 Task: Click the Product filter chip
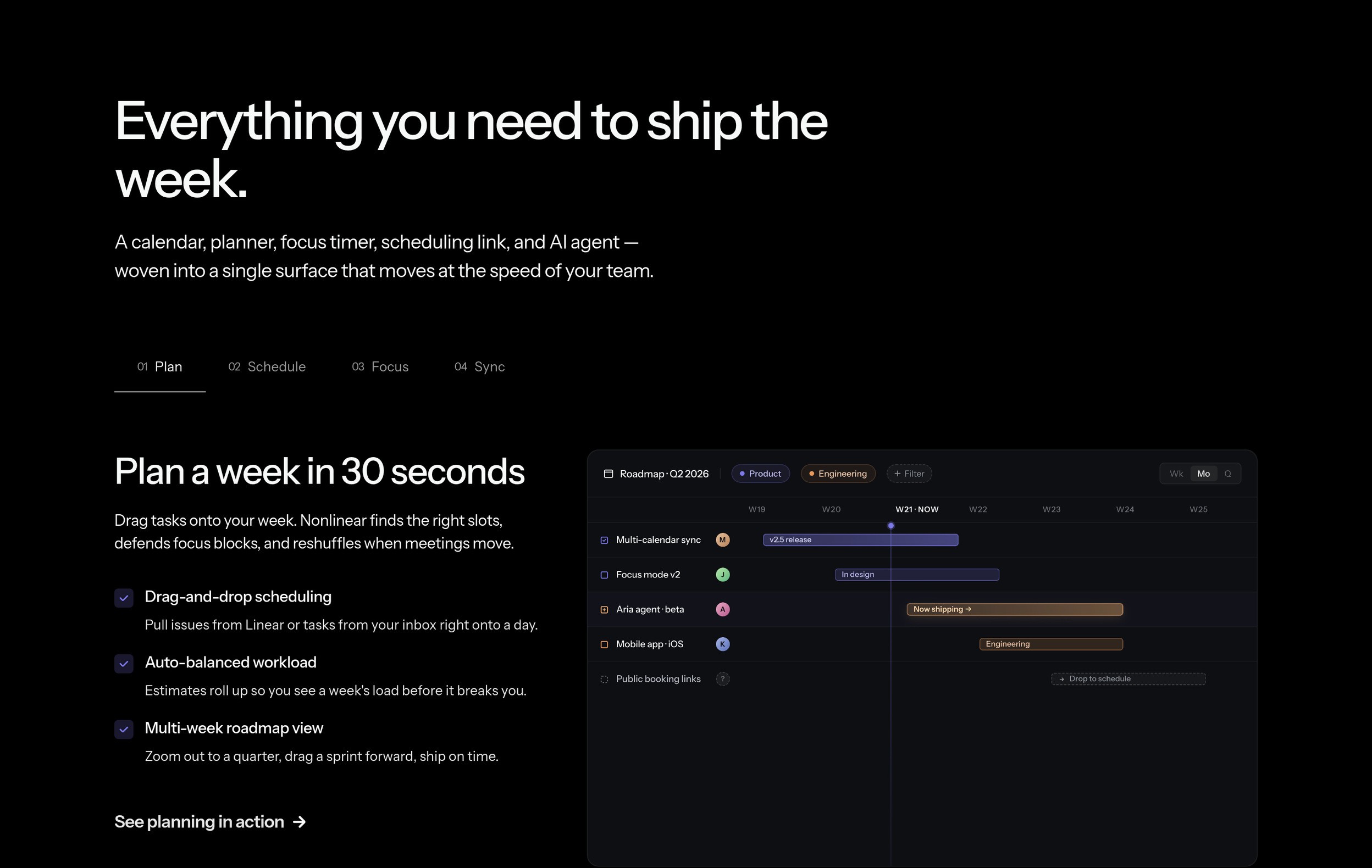click(x=760, y=474)
